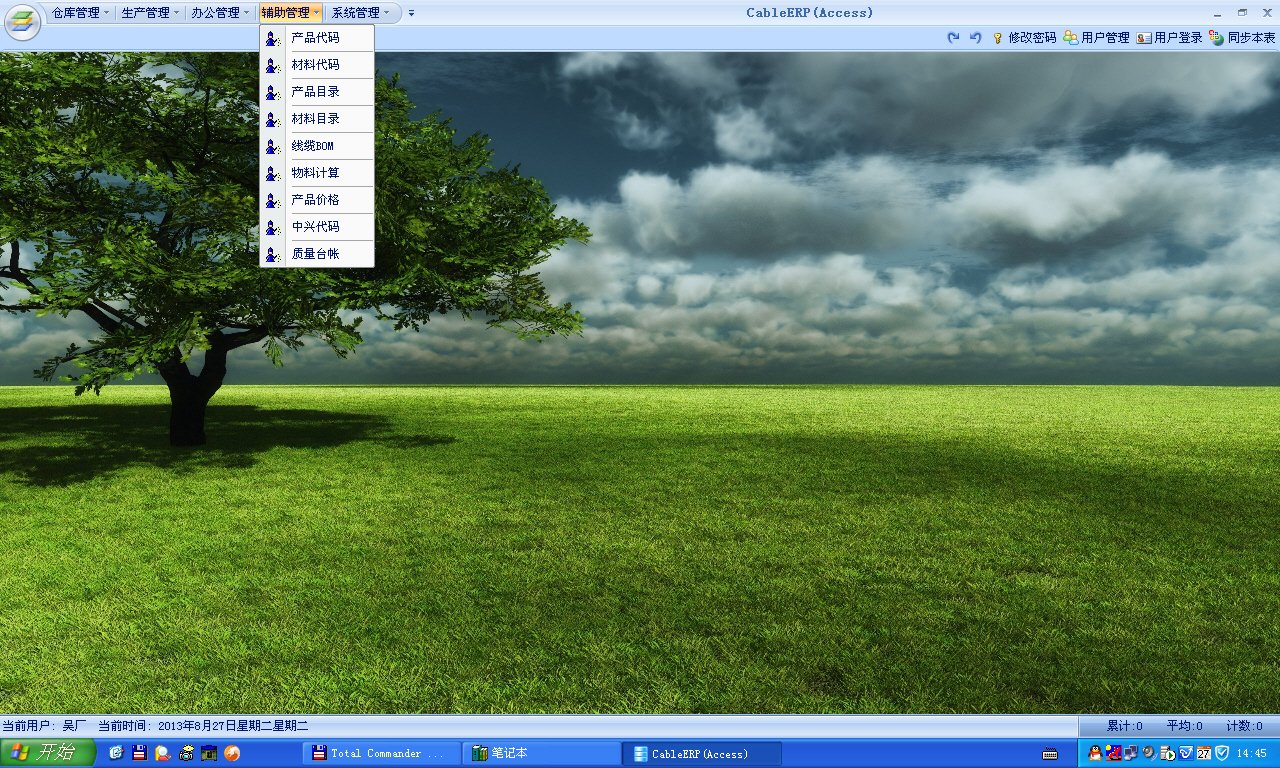Screen dimensions: 1280x768
Task: Switch to the 笔记本 taskbar window
Action: (x=541, y=753)
